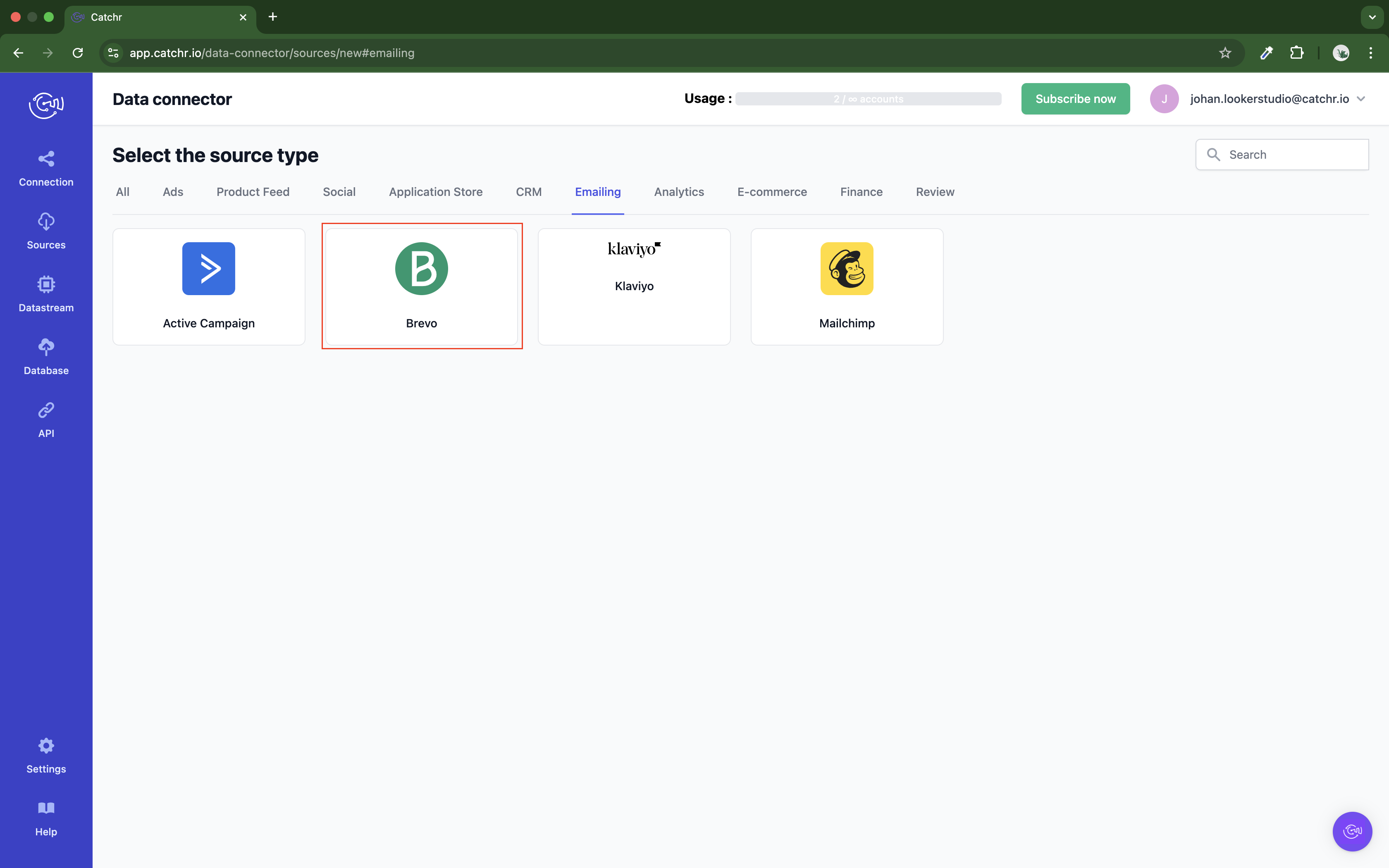Bookmark this page with star icon
Screen dimensions: 1389x868
1225,53
